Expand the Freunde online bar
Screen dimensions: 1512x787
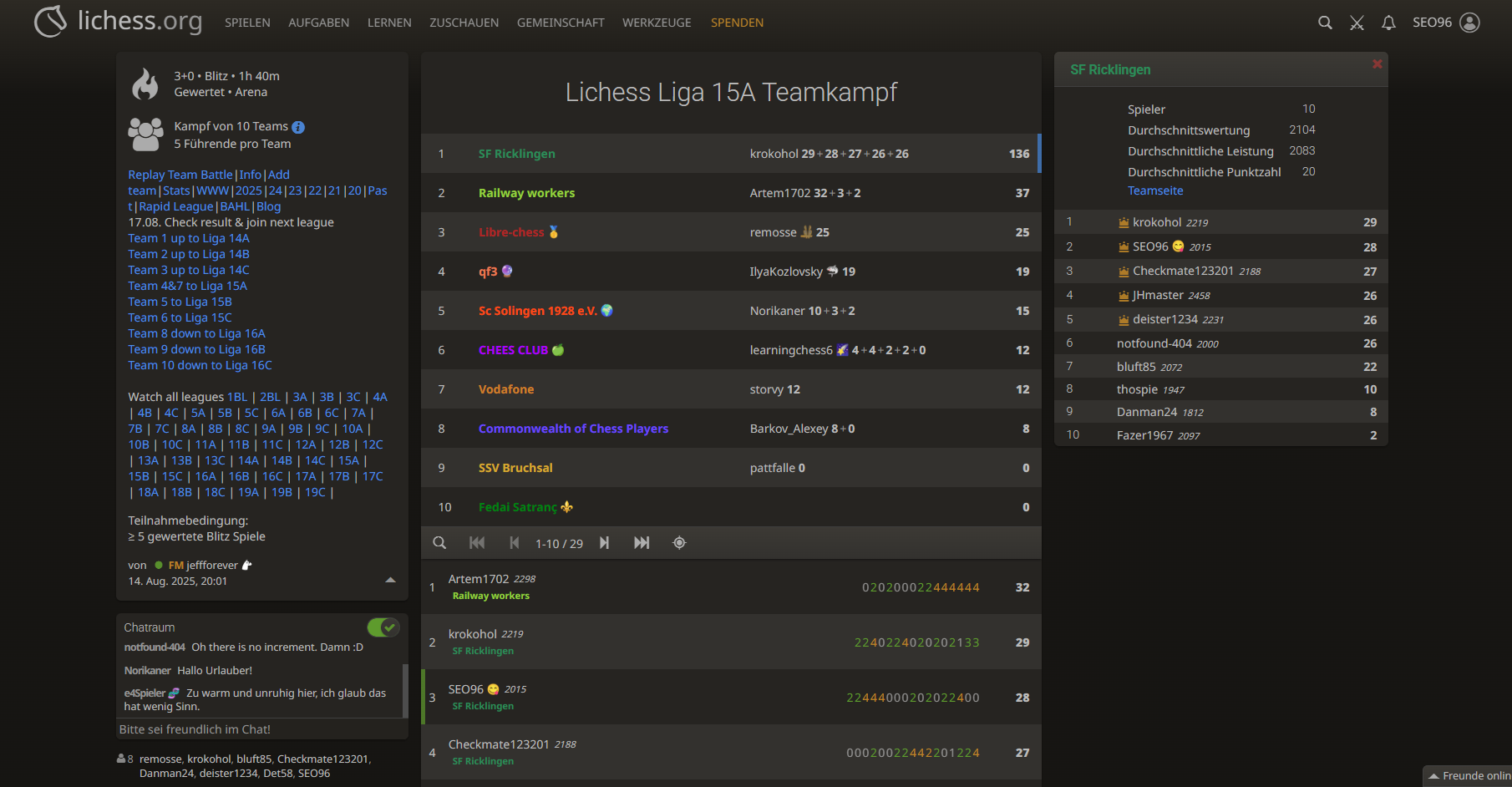1468,776
